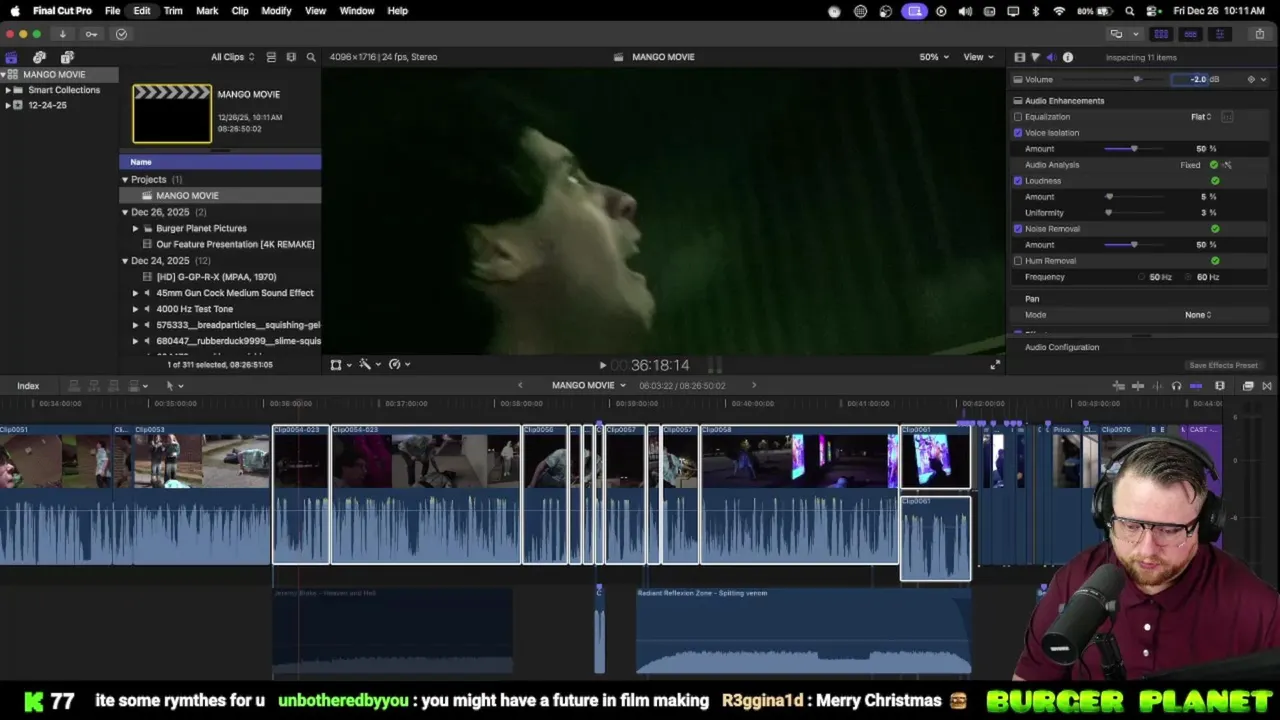Open the Color inspector triangle icon
1280x720 pixels.
(1035, 57)
